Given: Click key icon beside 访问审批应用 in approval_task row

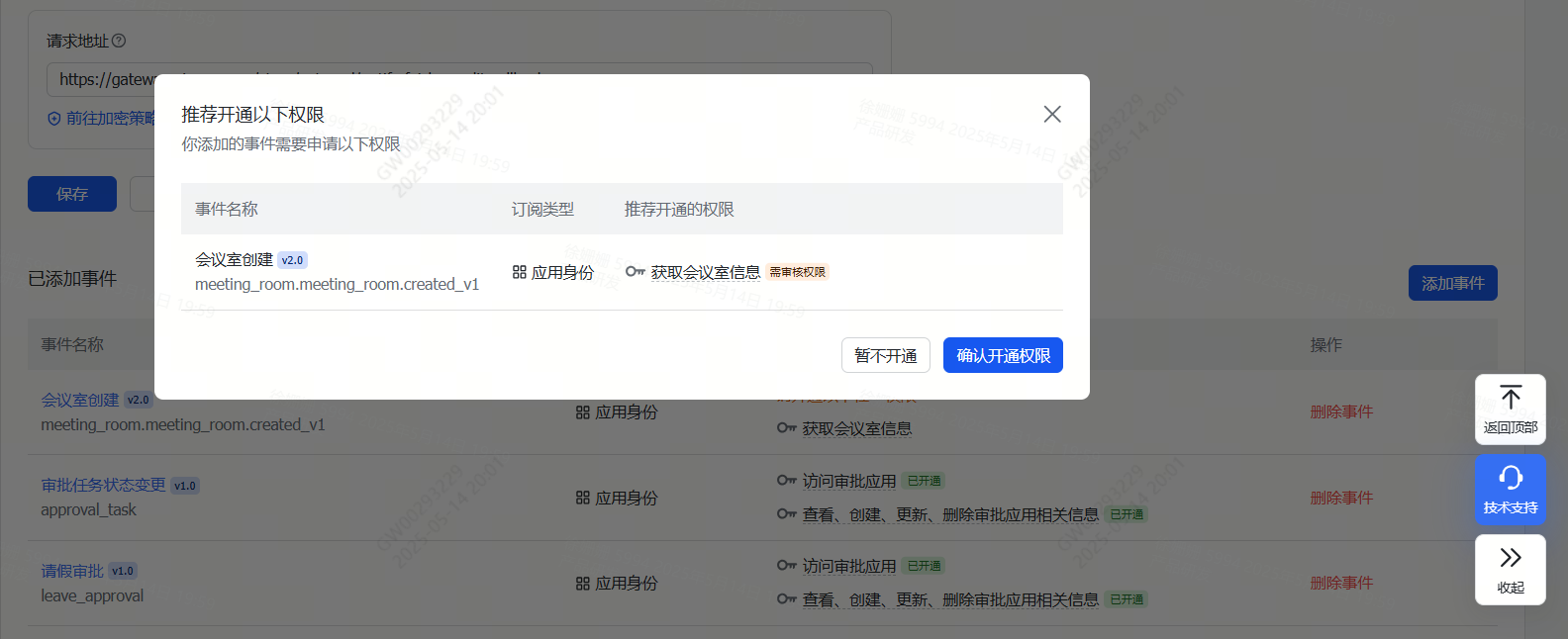Looking at the screenshot, I should coord(786,480).
